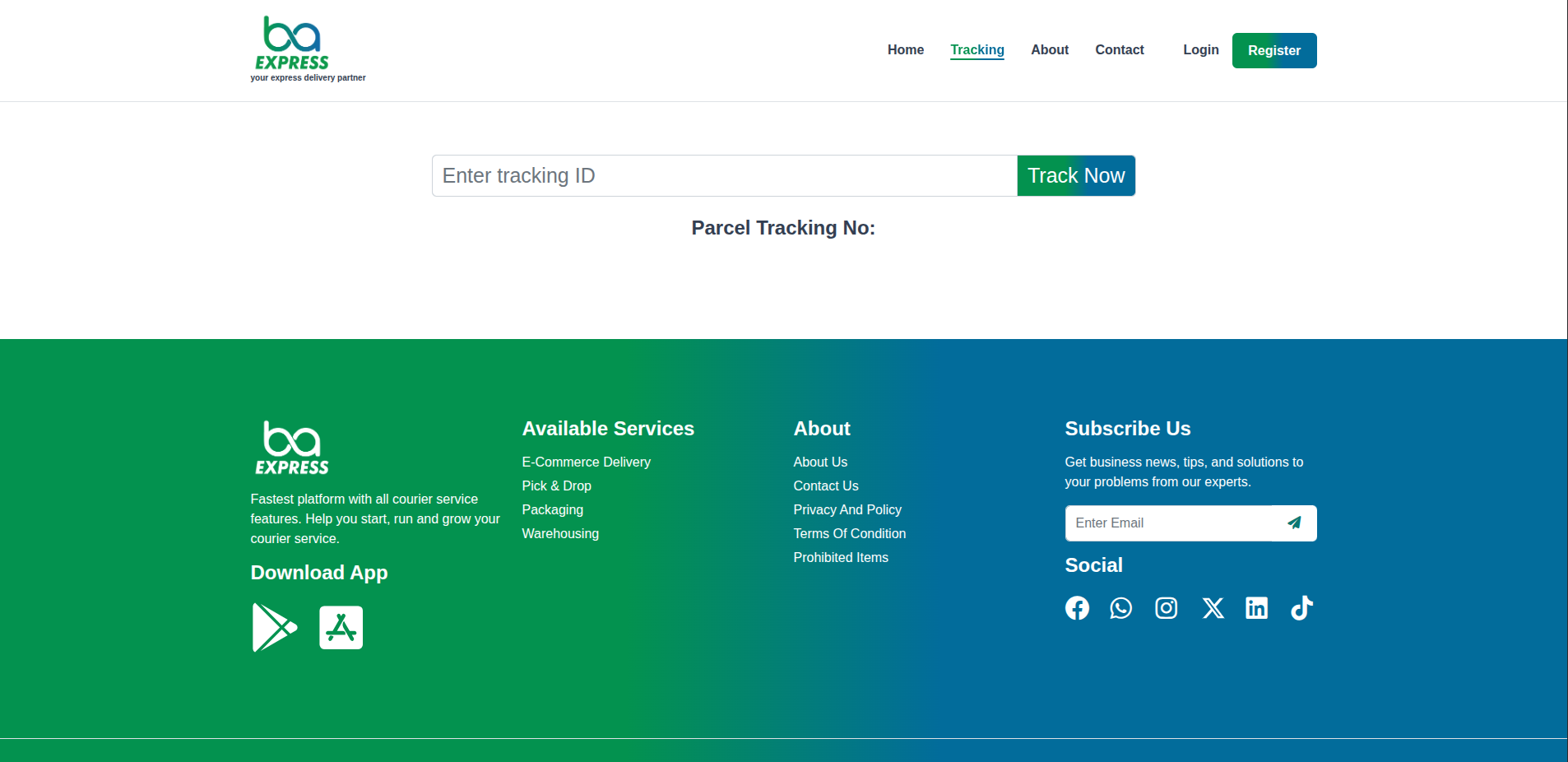1568x762 pixels.
Task: Submit email with paper plane icon
Action: tap(1294, 523)
